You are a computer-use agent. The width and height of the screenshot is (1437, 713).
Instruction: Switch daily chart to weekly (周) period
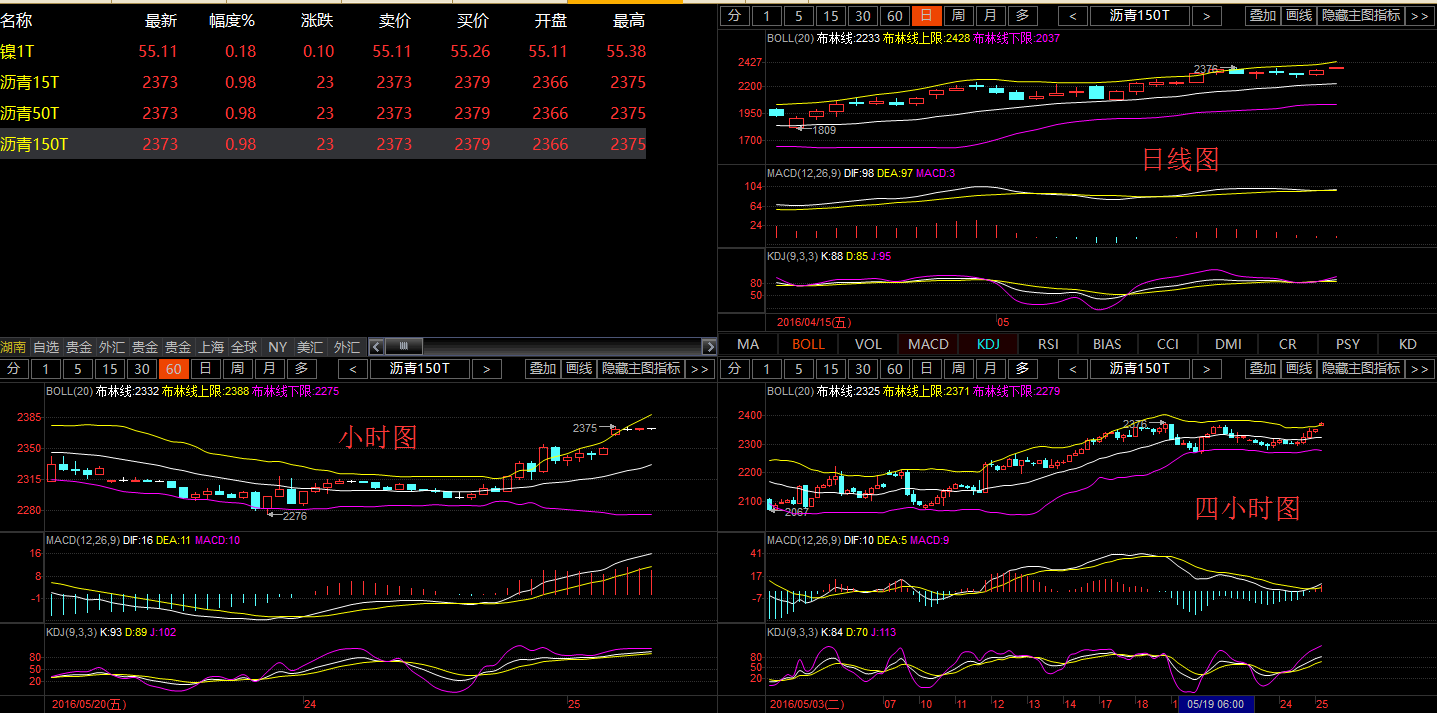[x=958, y=15]
